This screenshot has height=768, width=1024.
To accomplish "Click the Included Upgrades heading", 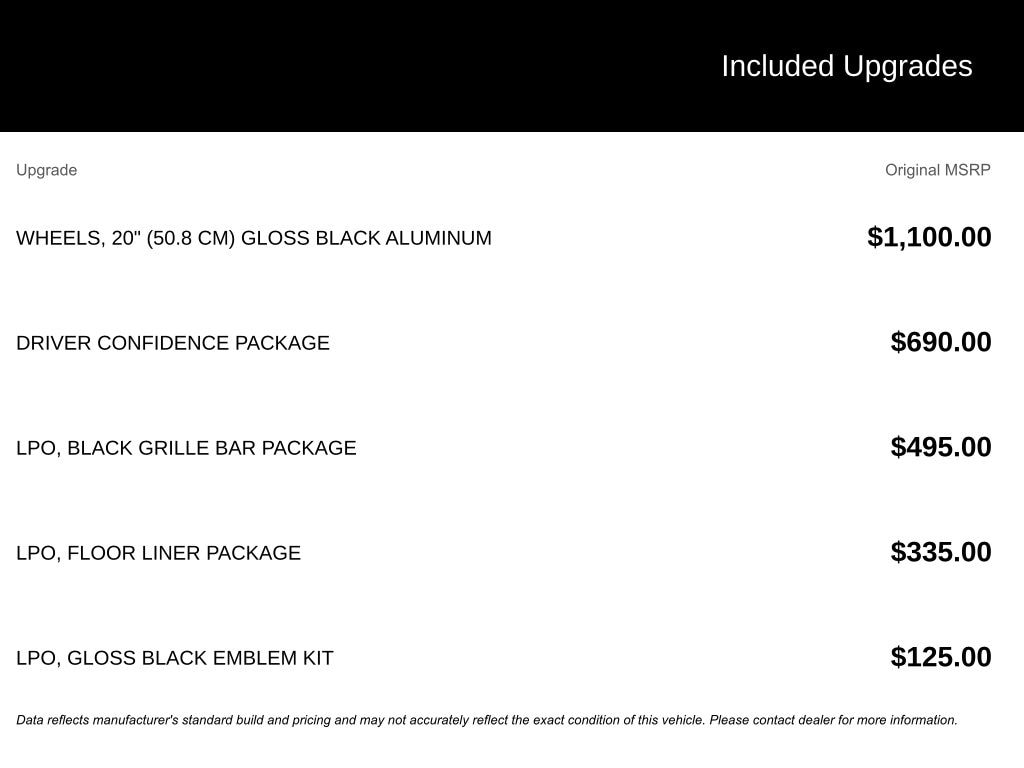I will point(846,66).
